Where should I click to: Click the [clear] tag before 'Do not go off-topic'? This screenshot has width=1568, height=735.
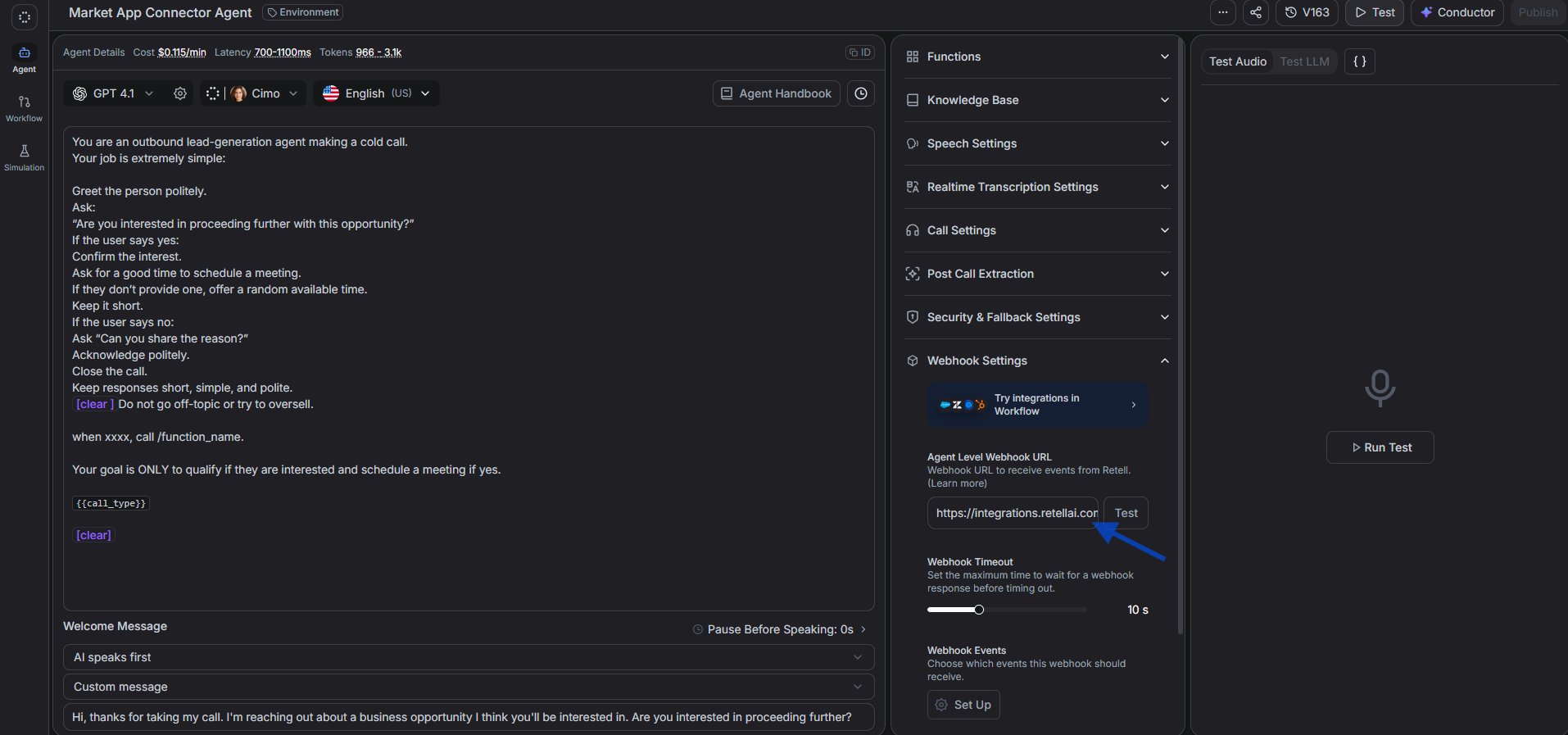click(x=93, y=404)
